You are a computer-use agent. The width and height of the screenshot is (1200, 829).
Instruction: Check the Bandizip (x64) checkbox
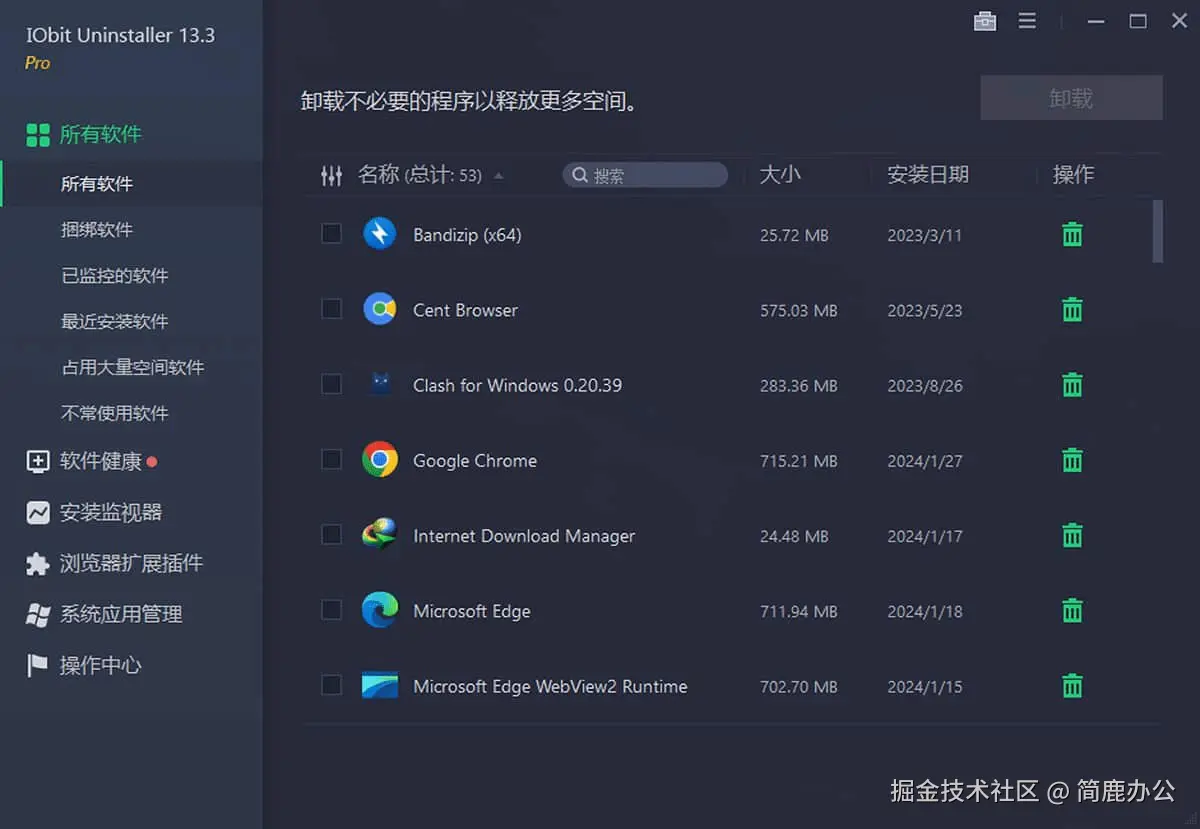[x=331, y=234]
